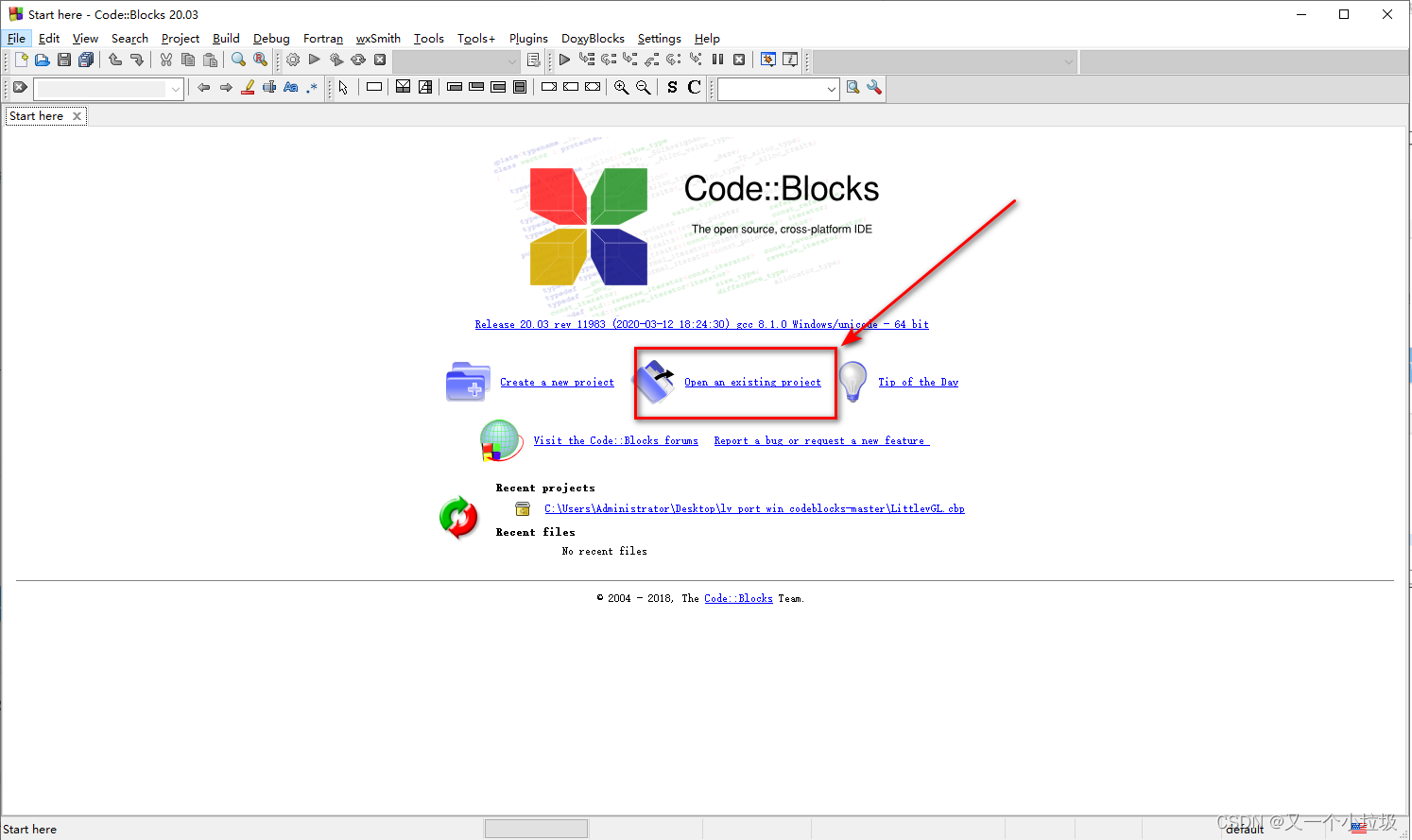Click the Save all files icon
This screenshot has width=1412, height=840.
86,60
